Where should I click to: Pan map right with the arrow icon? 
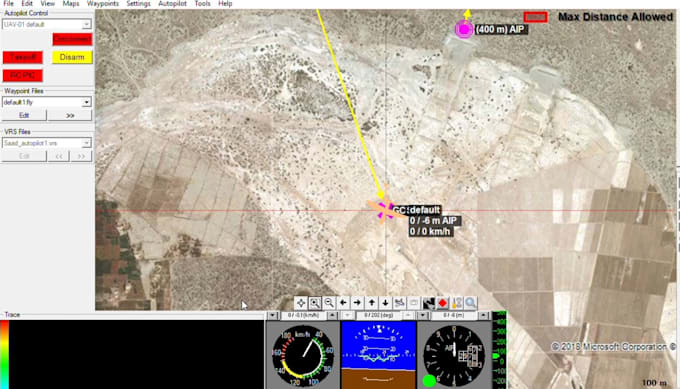tap(357, 303)
